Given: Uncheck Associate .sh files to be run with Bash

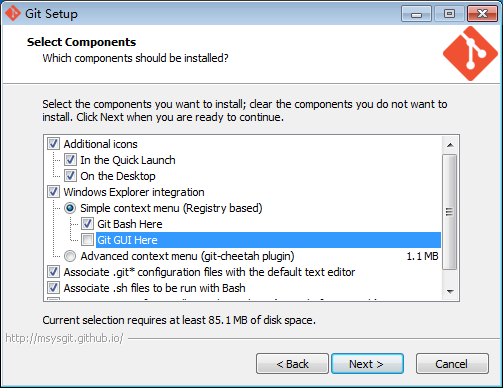Looking at the screenshot, I should tap(53, 288).
